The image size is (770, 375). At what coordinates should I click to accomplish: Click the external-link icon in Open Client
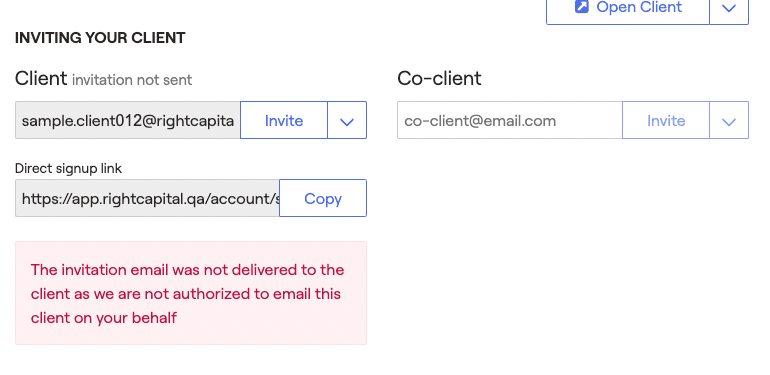581,6
